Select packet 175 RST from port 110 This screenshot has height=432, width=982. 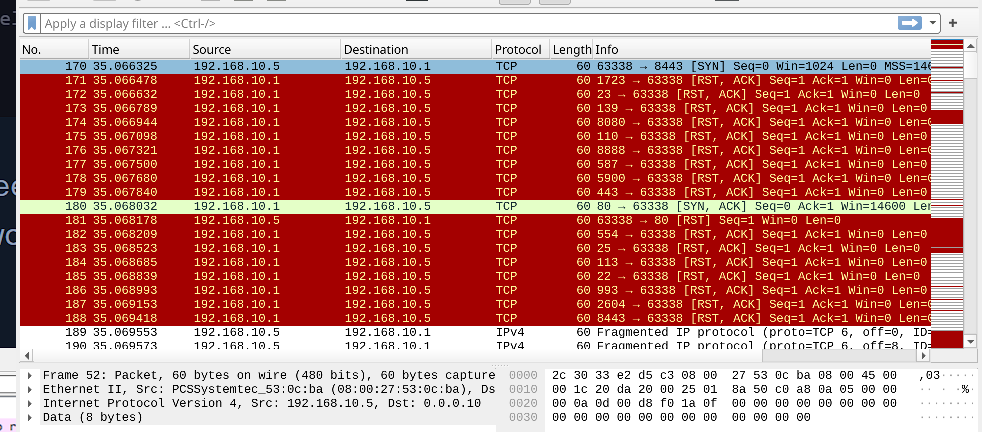pyautogui.click(x=475, y=136)
